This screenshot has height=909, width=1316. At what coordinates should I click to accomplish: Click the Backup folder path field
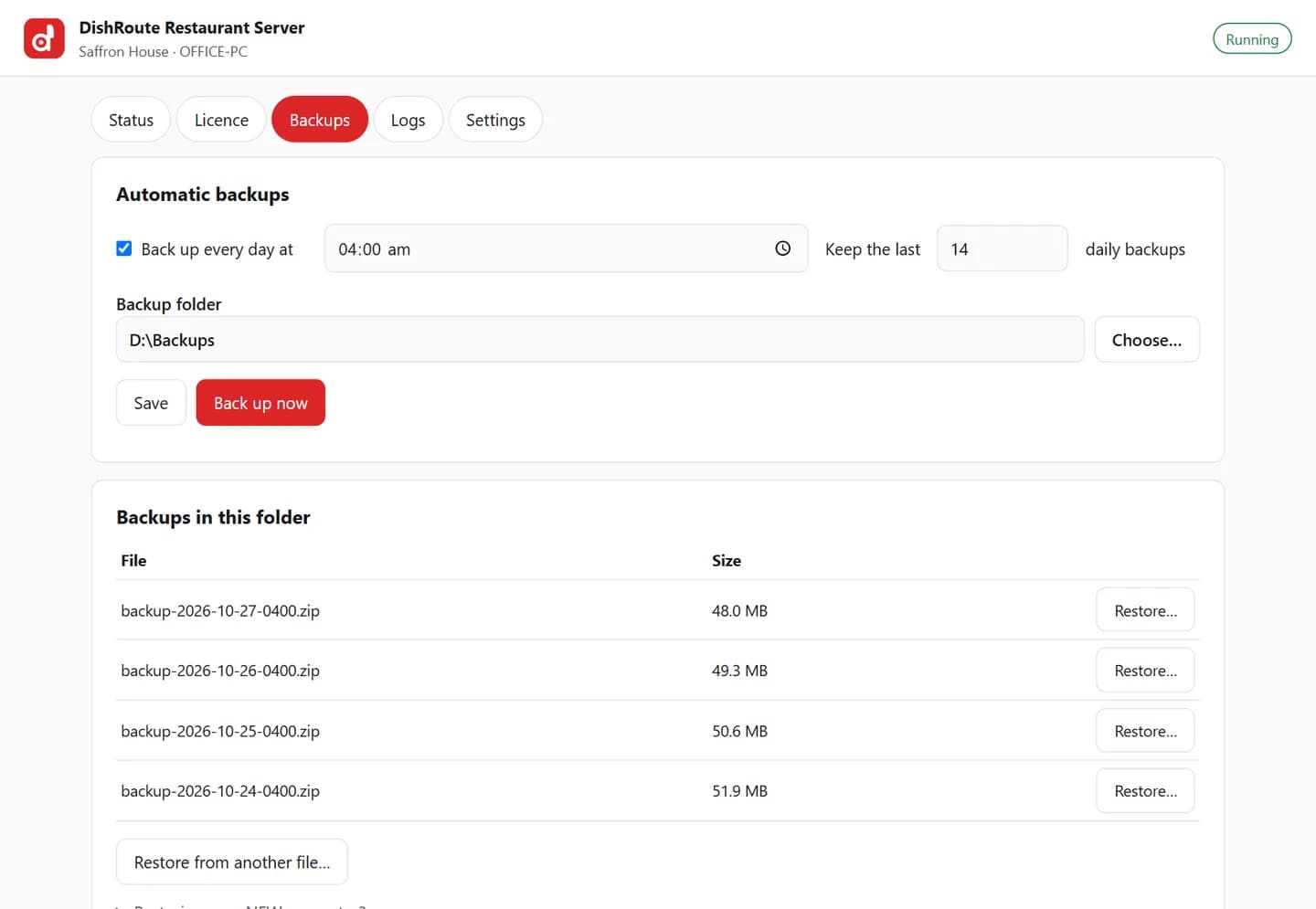tap(600, 340)
